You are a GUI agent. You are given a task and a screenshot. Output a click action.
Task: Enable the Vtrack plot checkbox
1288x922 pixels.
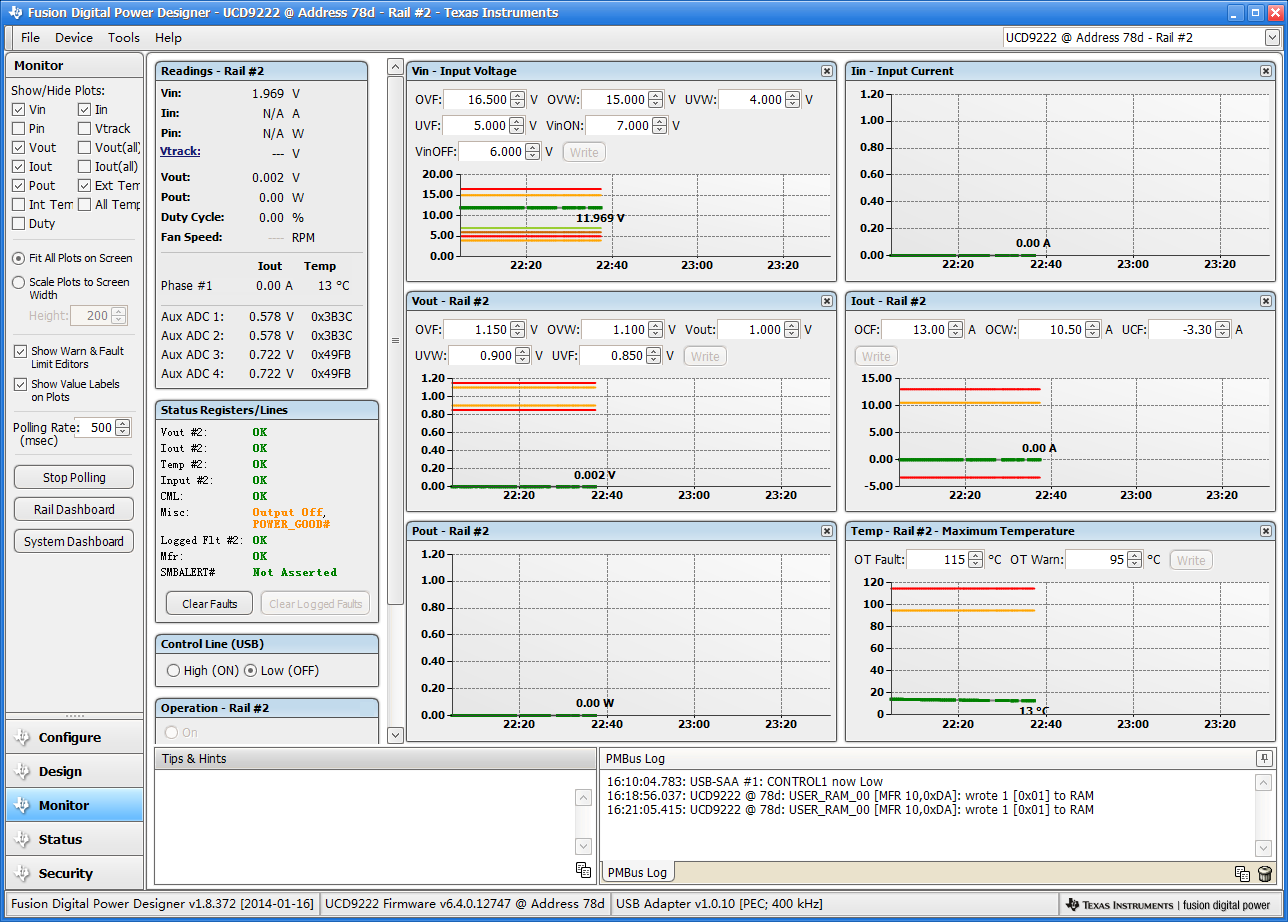coord(84,129)
